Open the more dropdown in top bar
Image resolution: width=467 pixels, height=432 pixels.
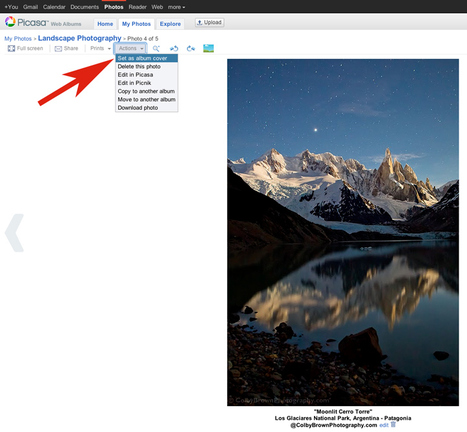coord(176,7)
